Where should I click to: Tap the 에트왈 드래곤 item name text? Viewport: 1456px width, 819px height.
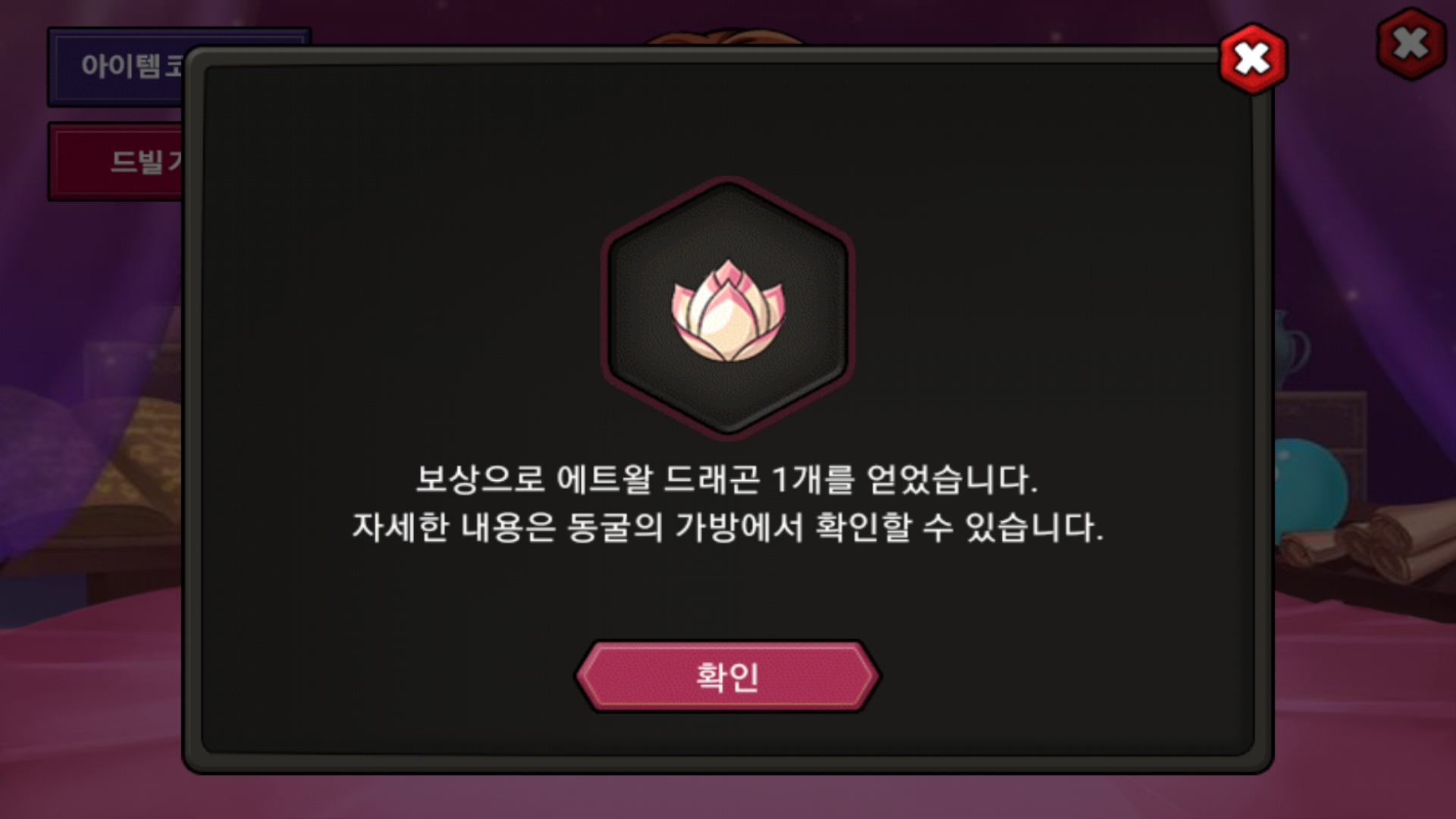[657, 479]
